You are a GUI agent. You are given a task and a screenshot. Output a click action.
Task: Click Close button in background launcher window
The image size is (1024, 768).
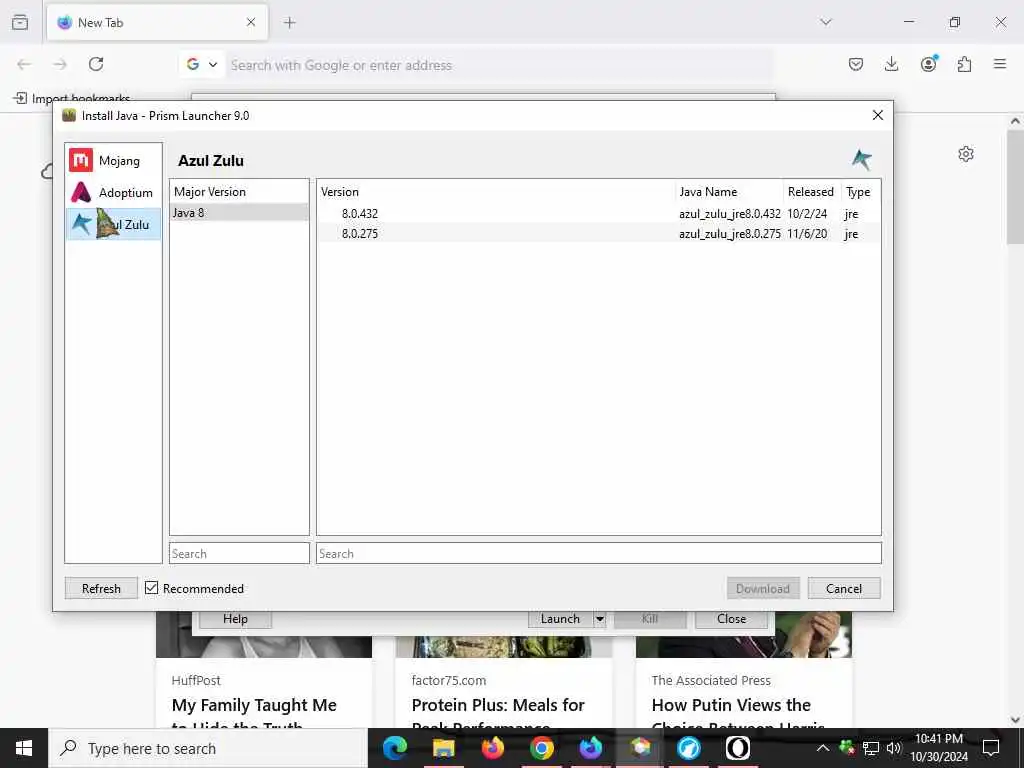731,618
